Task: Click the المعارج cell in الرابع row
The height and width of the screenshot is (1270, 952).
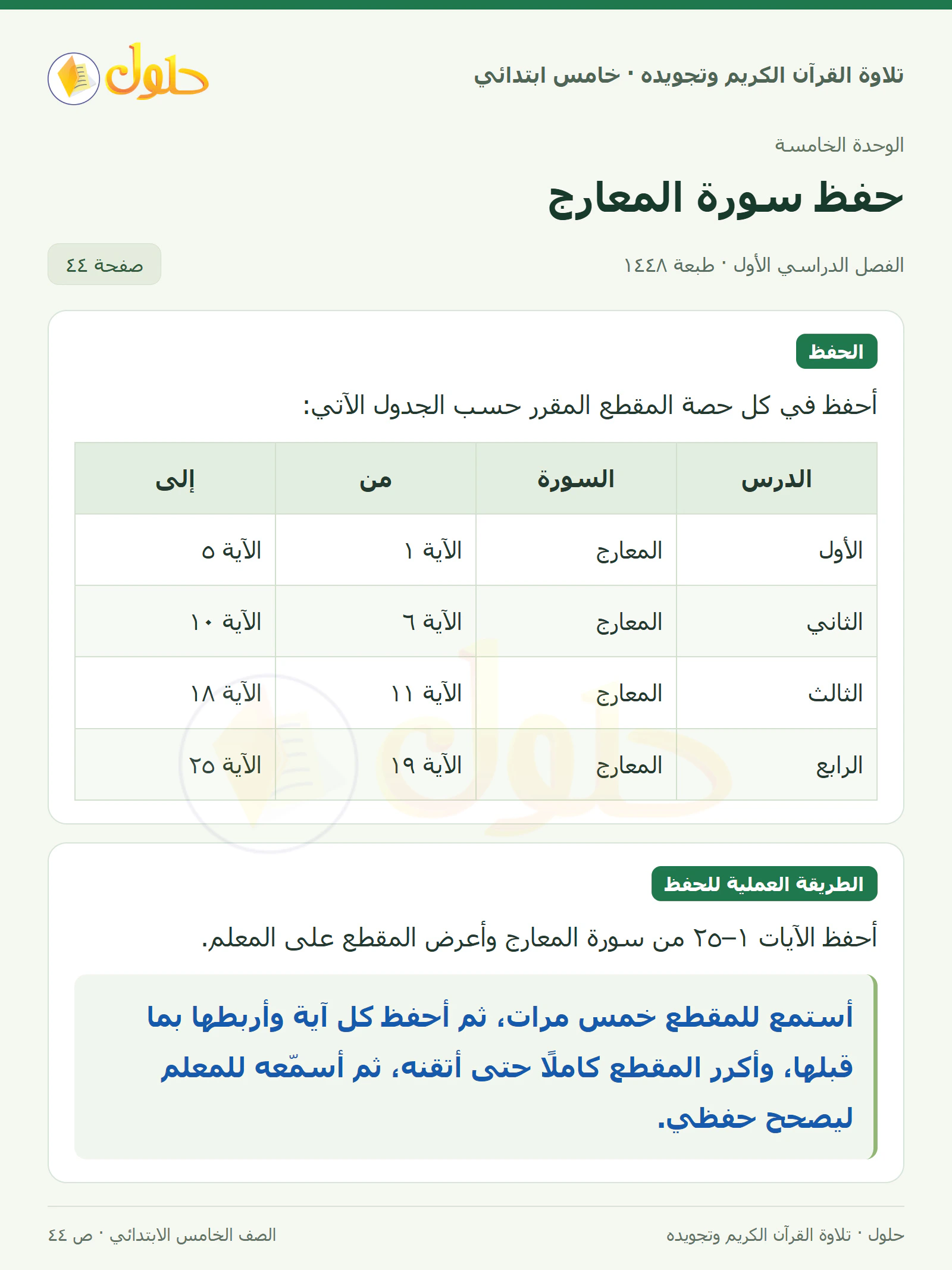Action: 576,764
